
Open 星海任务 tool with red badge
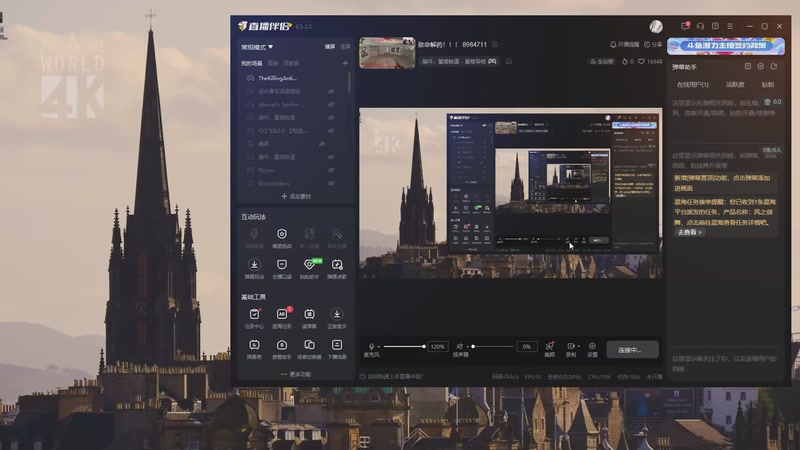click(x=282, y=318)
